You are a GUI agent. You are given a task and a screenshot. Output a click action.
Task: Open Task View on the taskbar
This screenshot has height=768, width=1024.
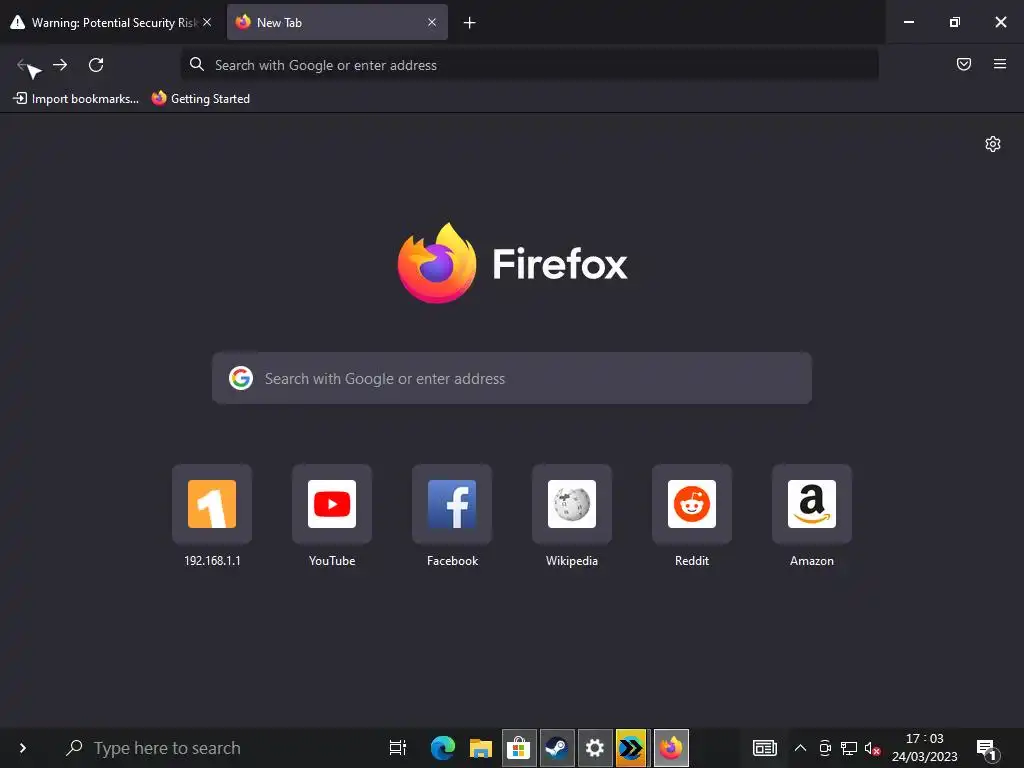tap(398, 748)
